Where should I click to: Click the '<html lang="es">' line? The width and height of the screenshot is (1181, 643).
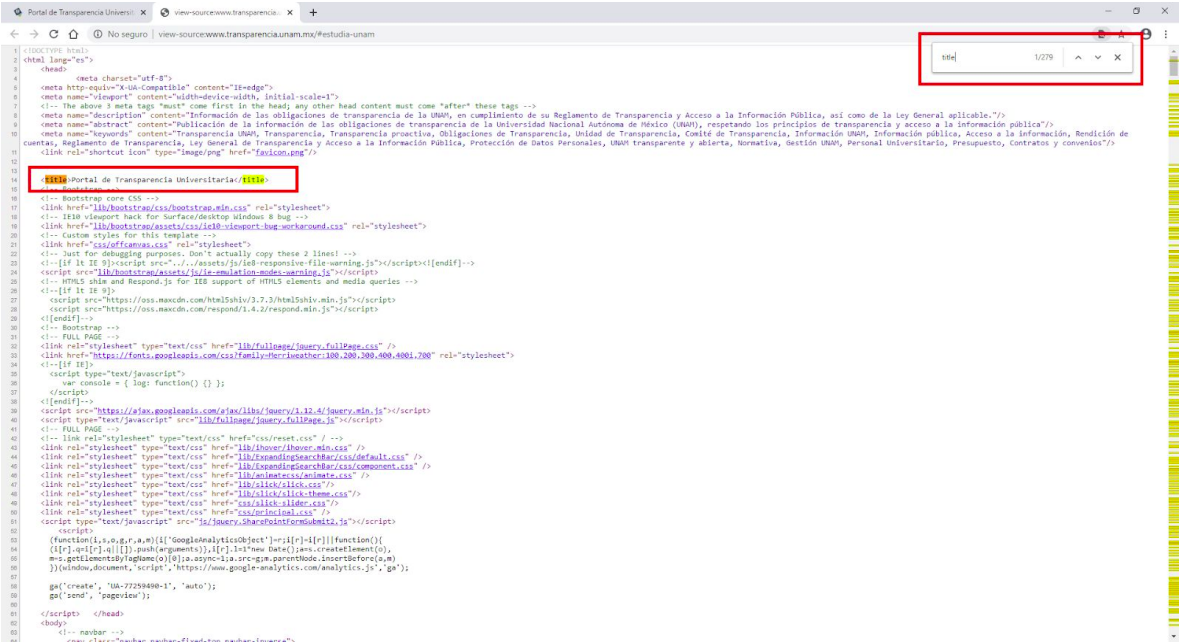58,59
